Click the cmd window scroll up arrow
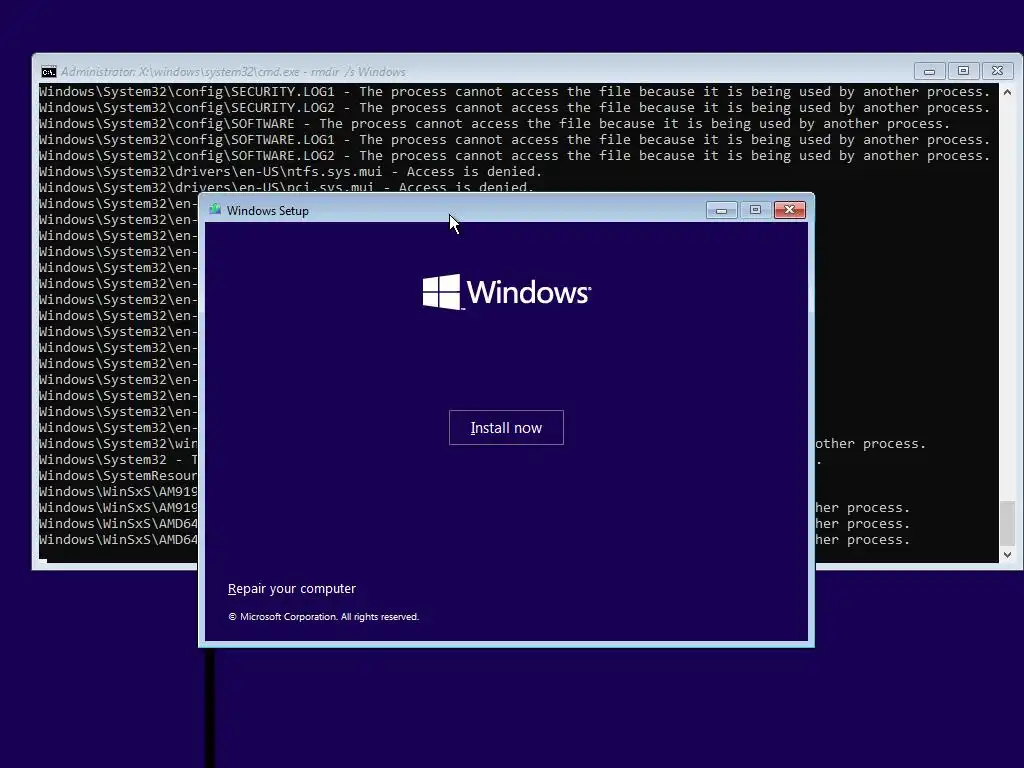The width and height of the screenshot is (1024, 768). pos(1008,92)
